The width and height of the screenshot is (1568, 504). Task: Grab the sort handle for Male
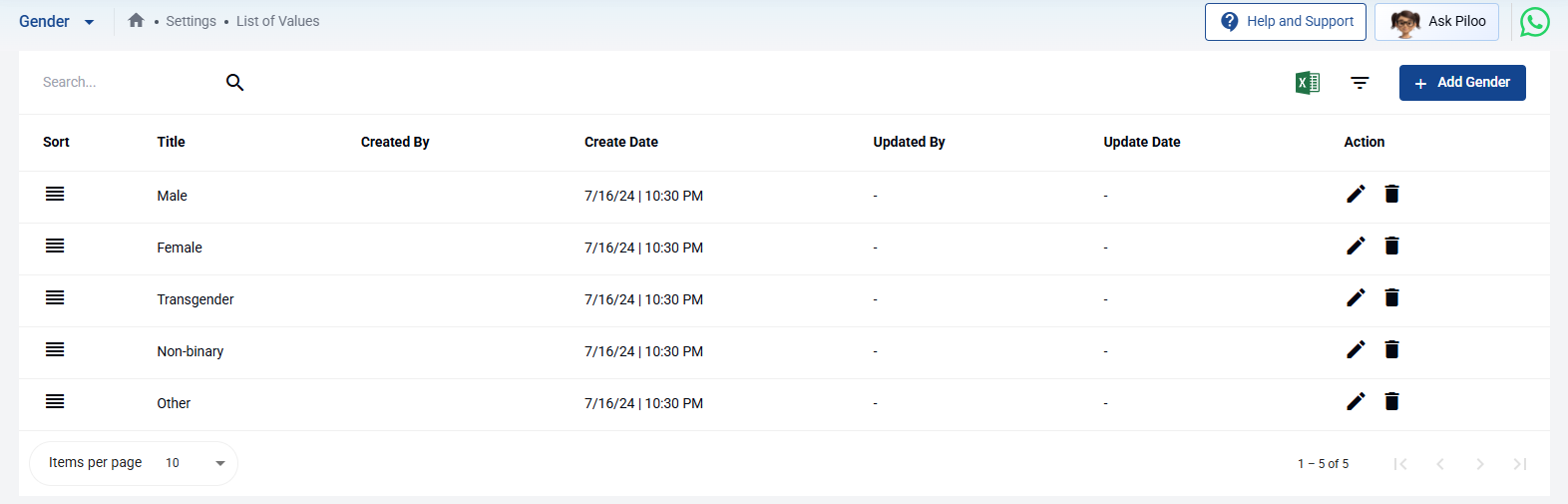click(x=55, y=194)
